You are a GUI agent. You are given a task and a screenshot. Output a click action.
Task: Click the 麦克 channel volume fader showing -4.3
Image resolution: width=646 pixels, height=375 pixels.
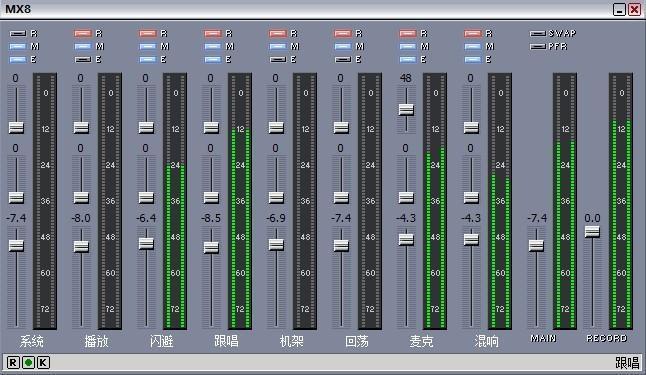tap(406, 239)
